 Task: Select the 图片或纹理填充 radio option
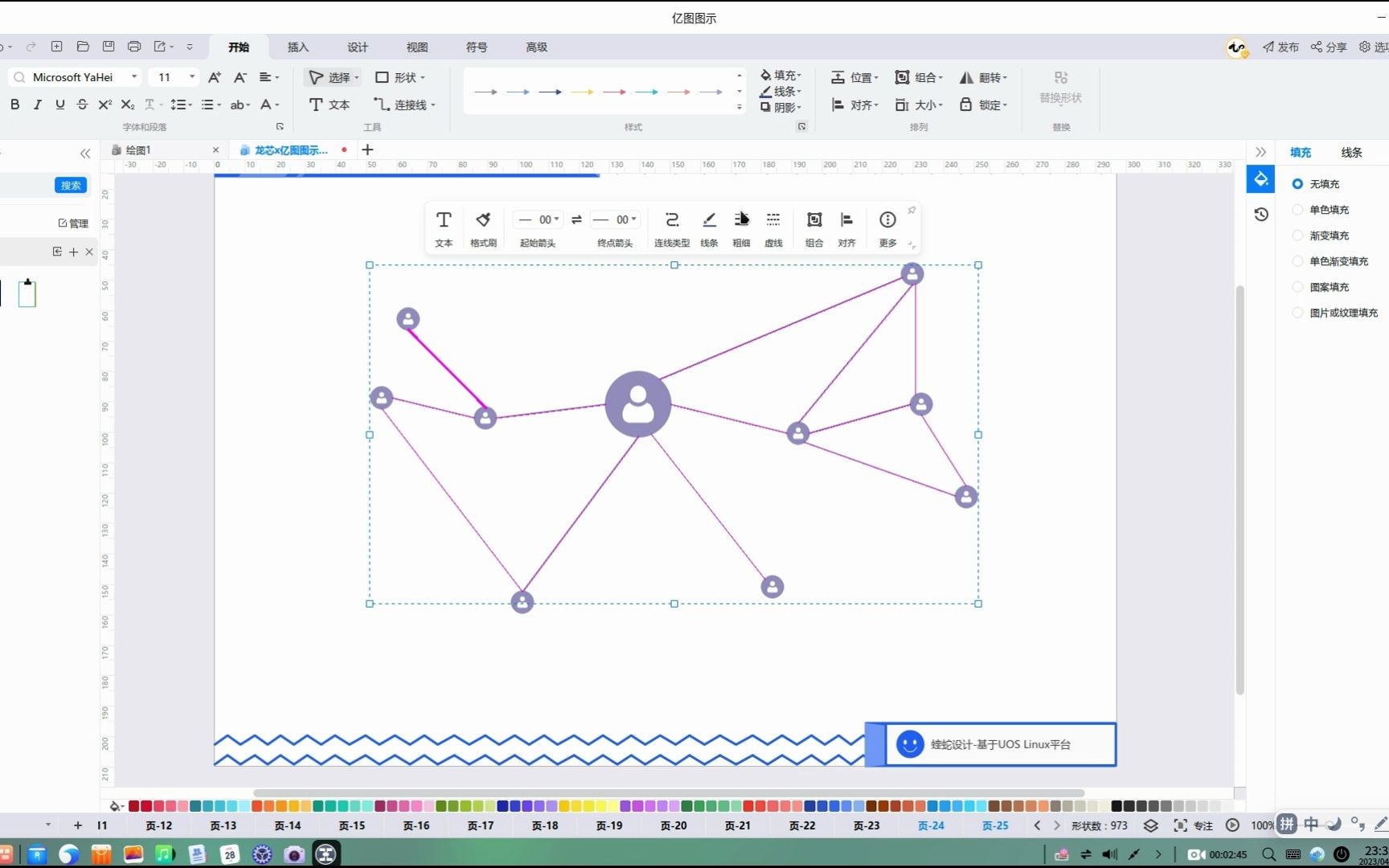pyautogui.click(x=1297, y=313)
